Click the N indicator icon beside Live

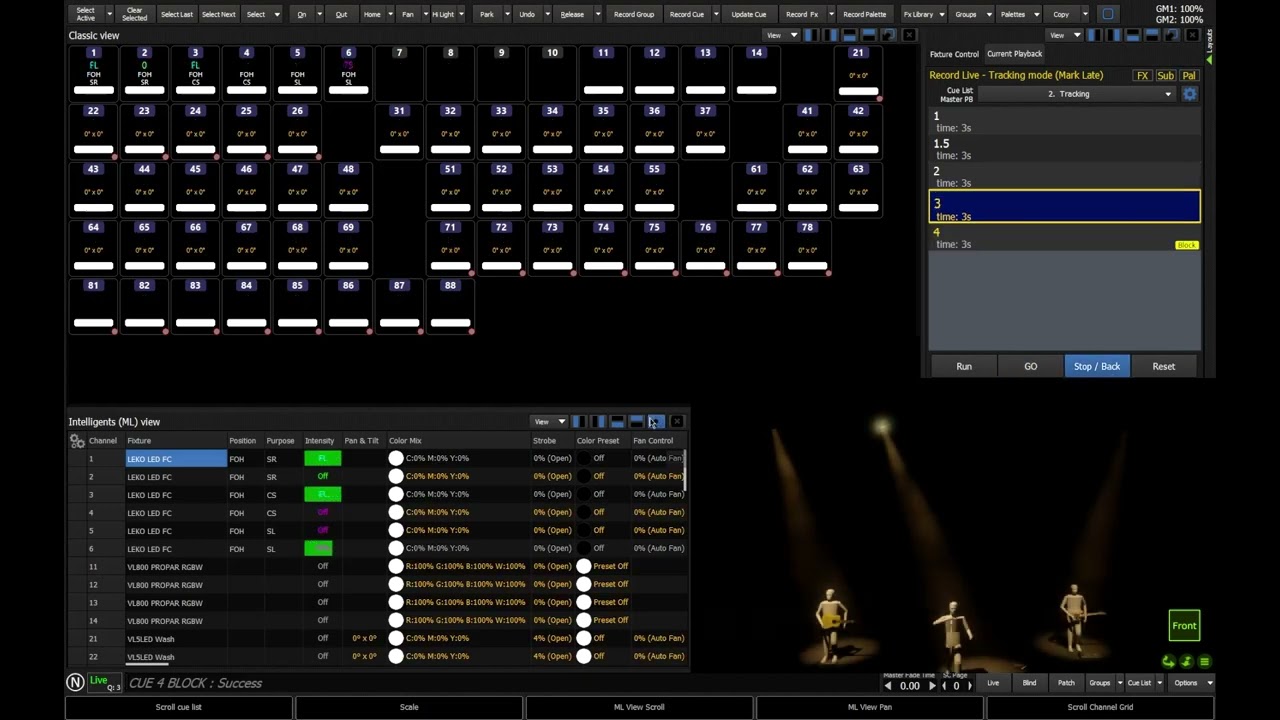[75, 682]
